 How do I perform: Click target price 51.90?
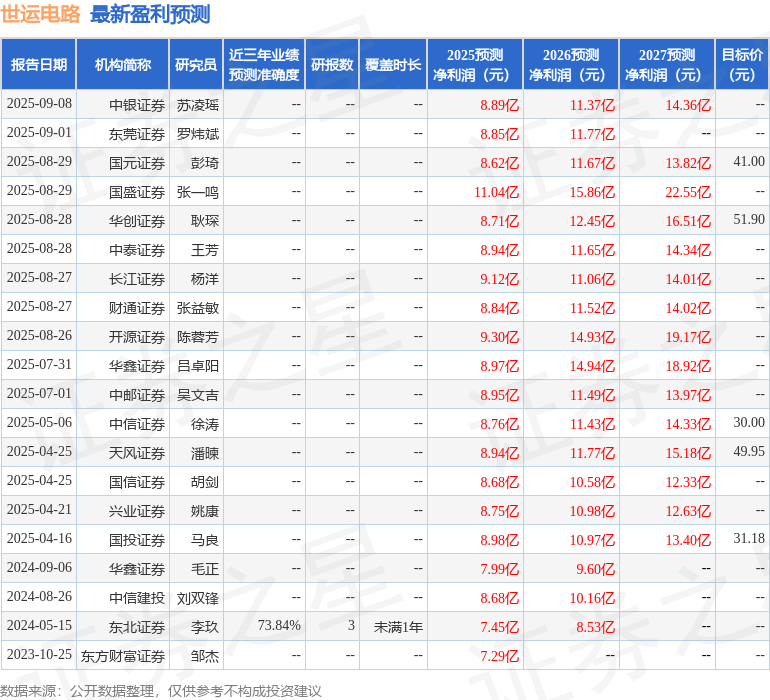point(749,220)
